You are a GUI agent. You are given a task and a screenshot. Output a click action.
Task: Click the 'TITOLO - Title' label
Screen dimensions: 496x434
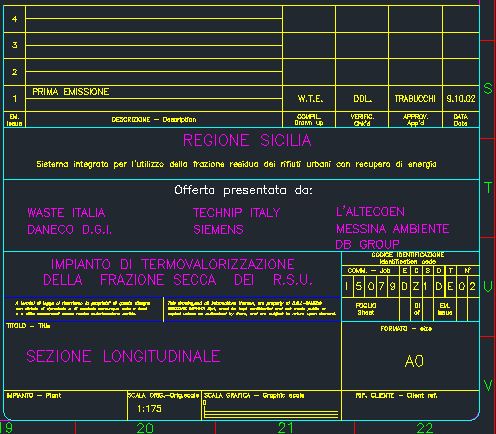[28, 326]
